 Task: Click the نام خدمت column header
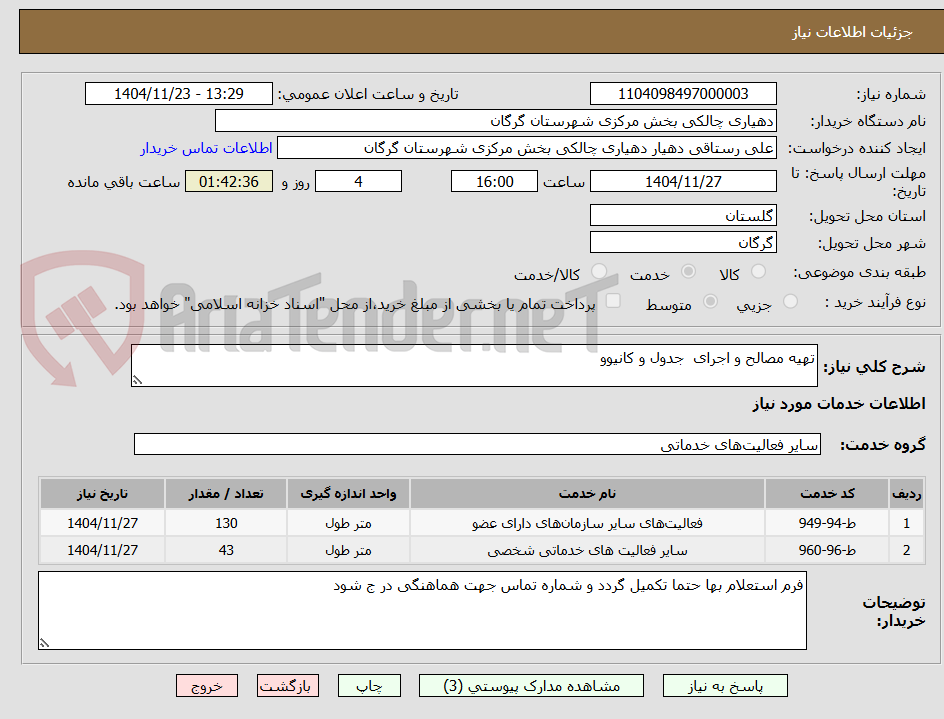[587, 494]
